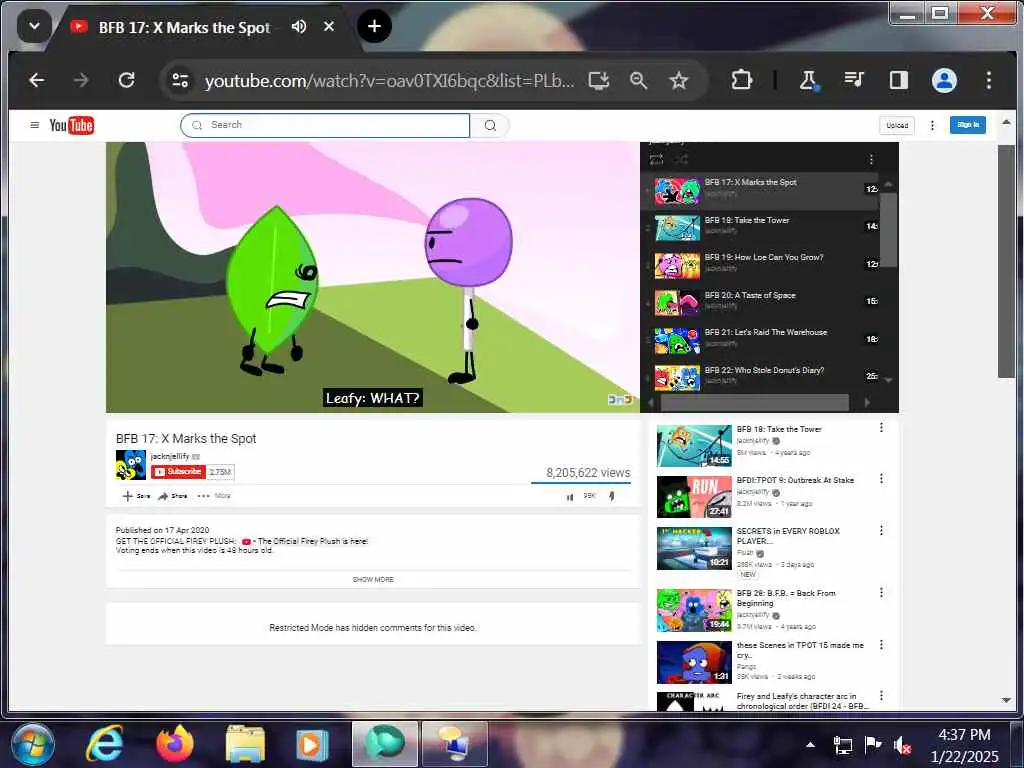
Task: Open options for Firey and Leafy's video
Action: (881, 696)
